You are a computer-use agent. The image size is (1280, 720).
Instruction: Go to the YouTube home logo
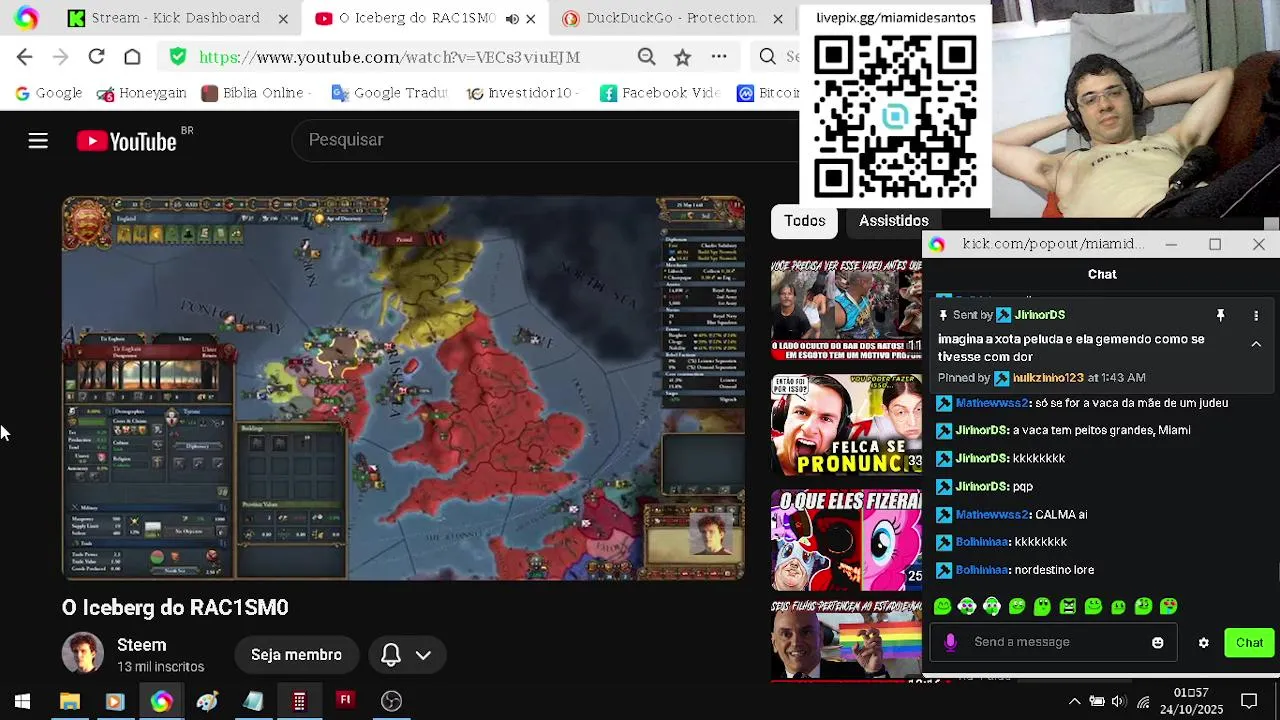coord(127,141)
